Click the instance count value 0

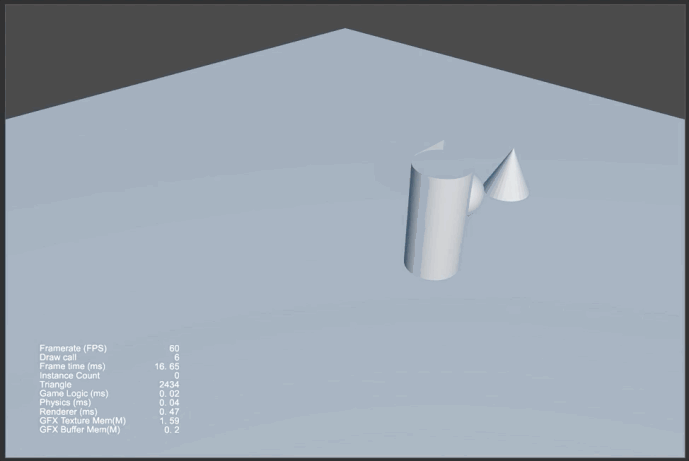click(177, 375)
